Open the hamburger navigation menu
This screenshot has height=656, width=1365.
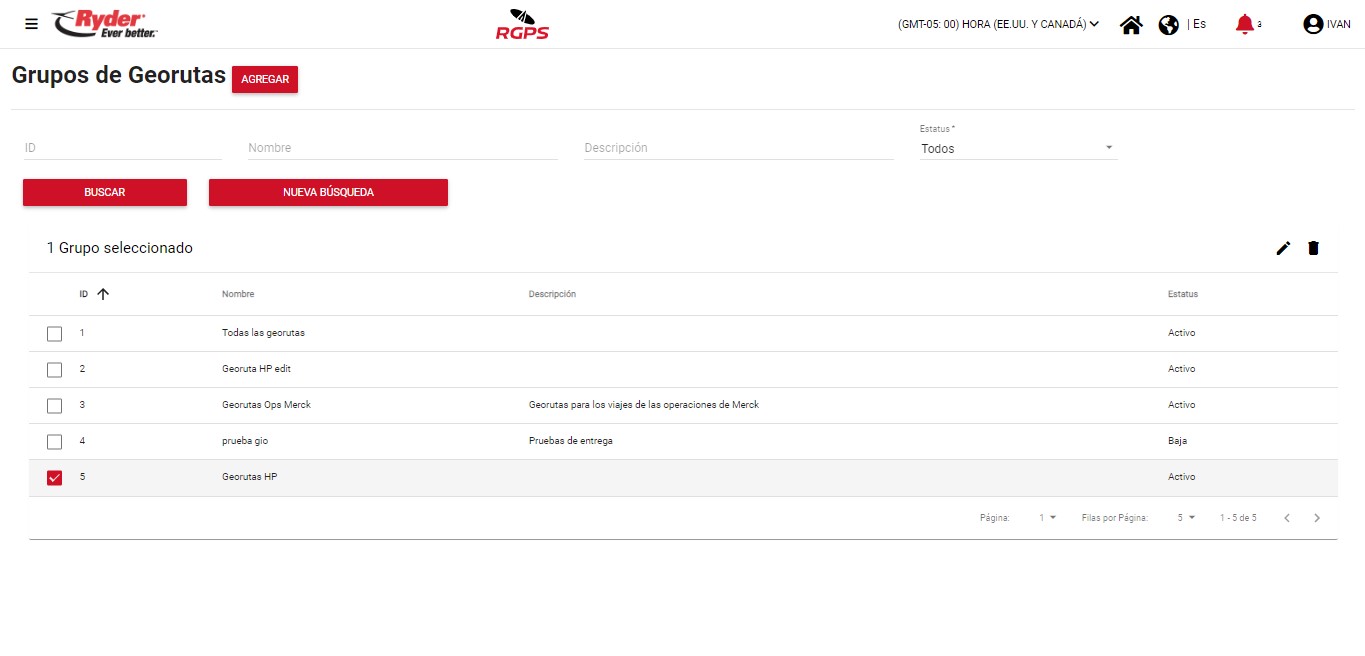point(31,24)
